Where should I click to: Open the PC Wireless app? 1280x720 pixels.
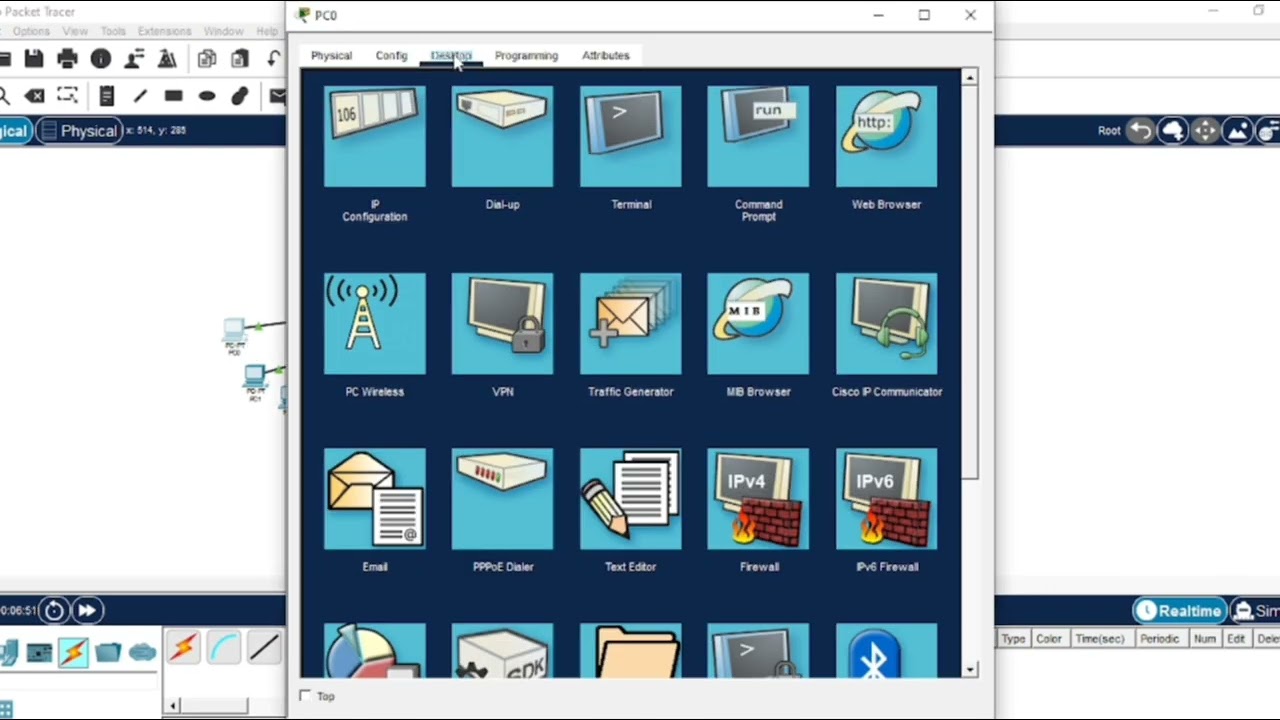pyautogui.click(x=375, y=324)
